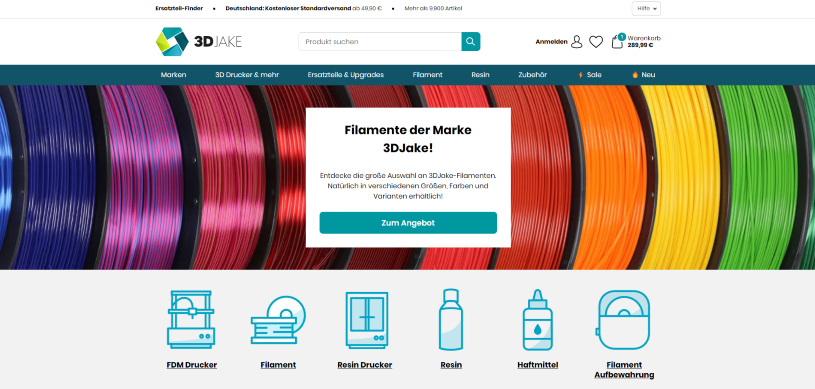Click the FDM Drucker category label

click(x=192, y=365)
